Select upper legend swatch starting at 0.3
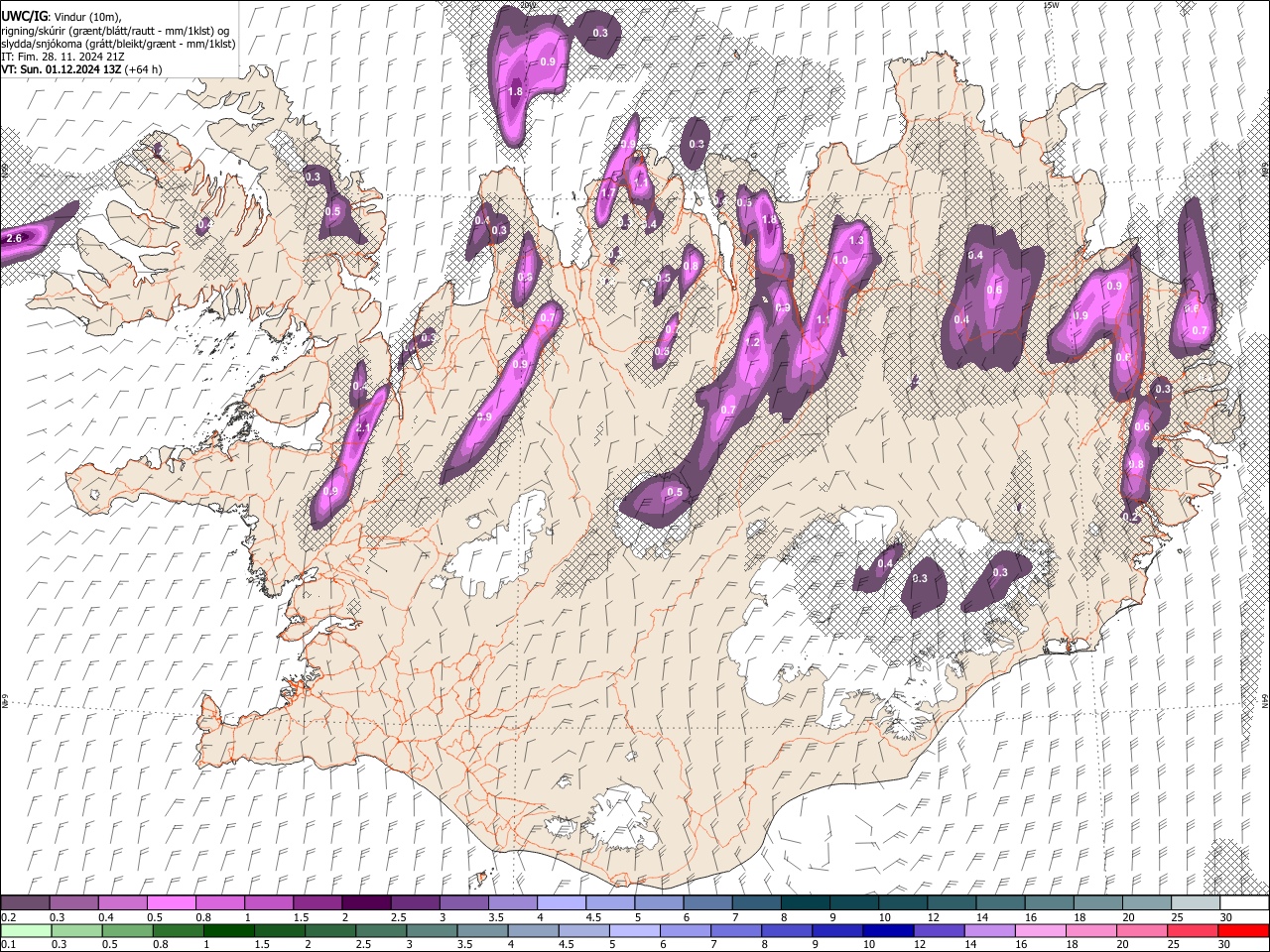The height and width of the screenshot is (952, 1270). pos(74,903)
